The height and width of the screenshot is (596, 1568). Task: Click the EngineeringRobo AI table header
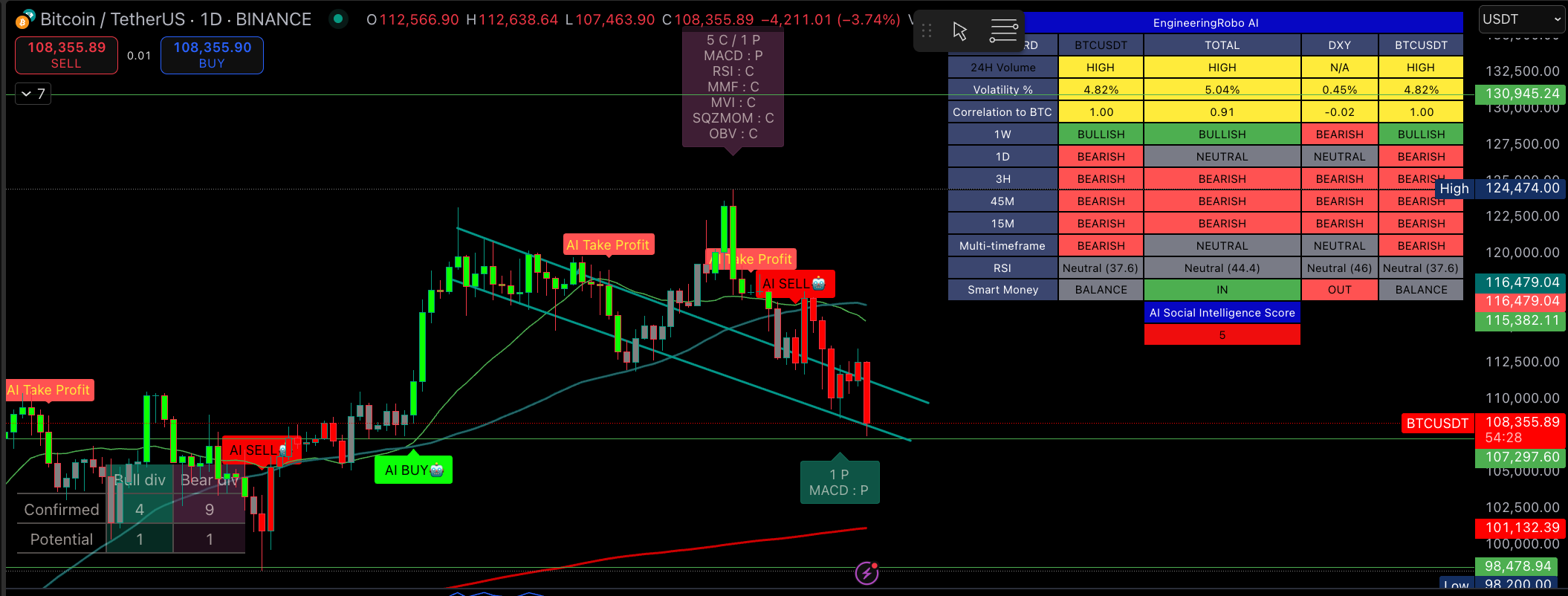click(x=1205, y=23)
